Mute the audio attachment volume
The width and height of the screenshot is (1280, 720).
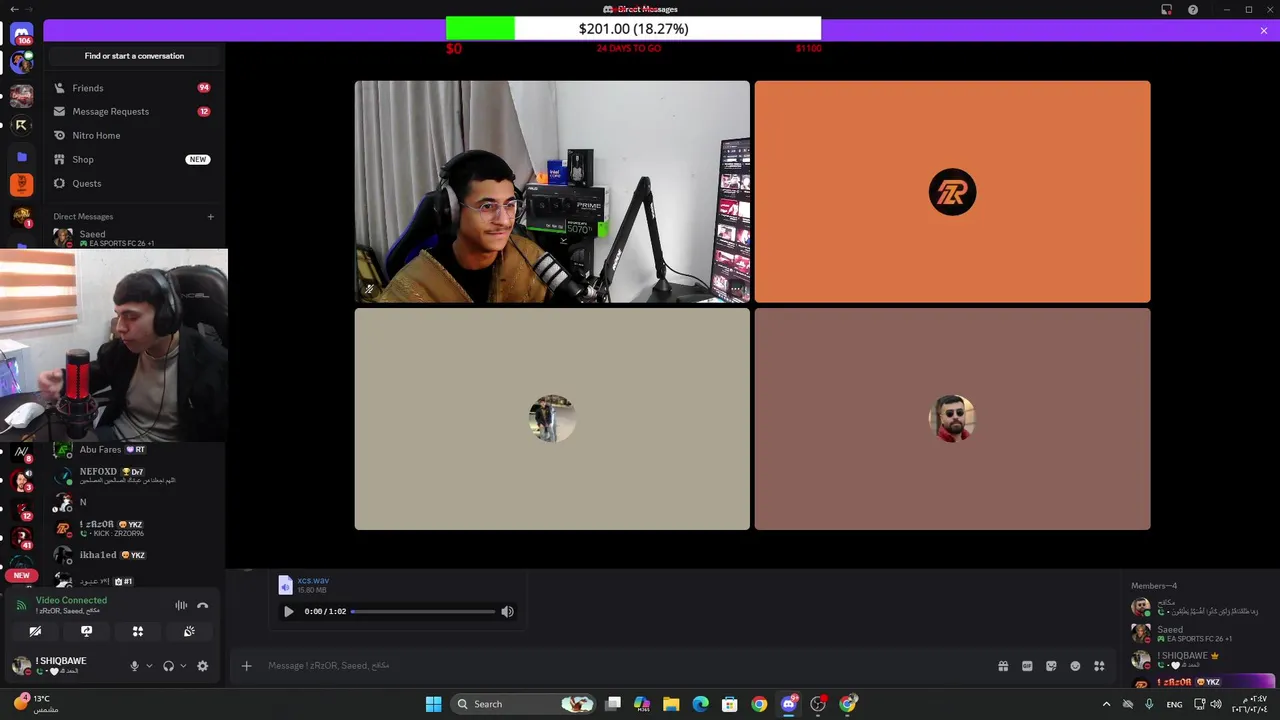coord(507,611)
